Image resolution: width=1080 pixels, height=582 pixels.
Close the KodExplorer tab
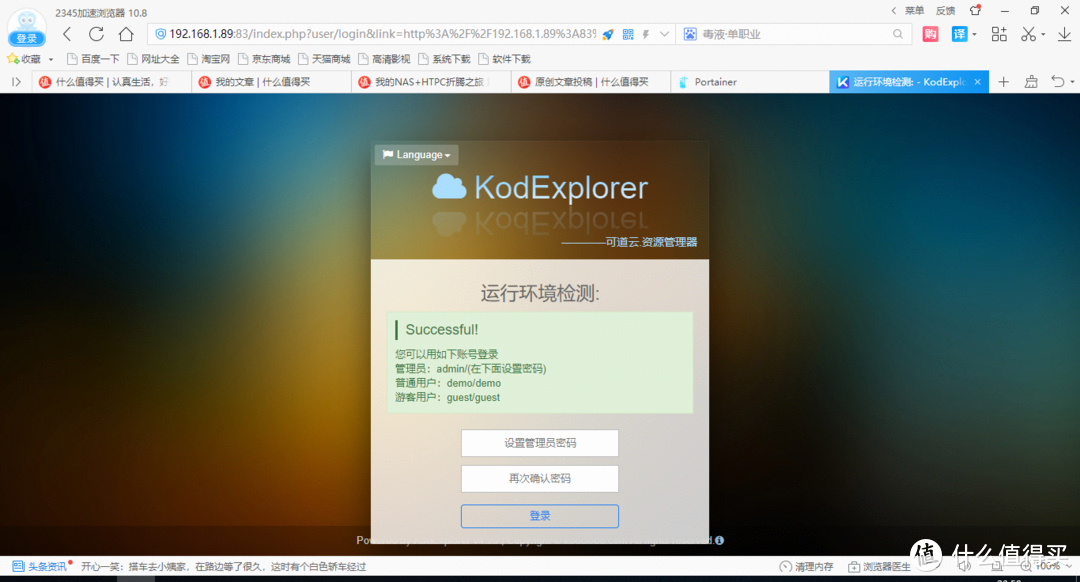tap(977, 82)
